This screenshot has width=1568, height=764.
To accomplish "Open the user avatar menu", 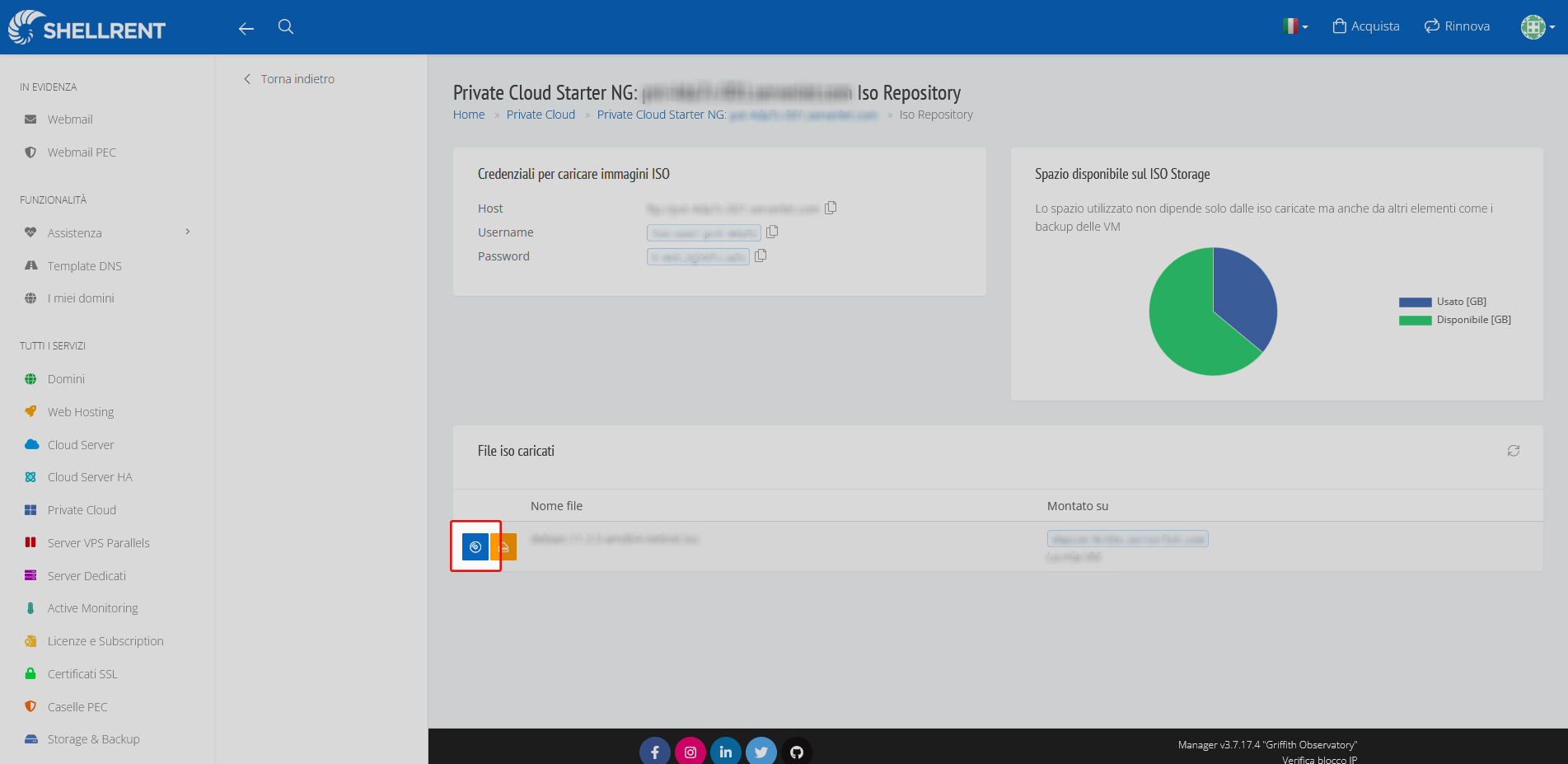I will [1538, 27].
